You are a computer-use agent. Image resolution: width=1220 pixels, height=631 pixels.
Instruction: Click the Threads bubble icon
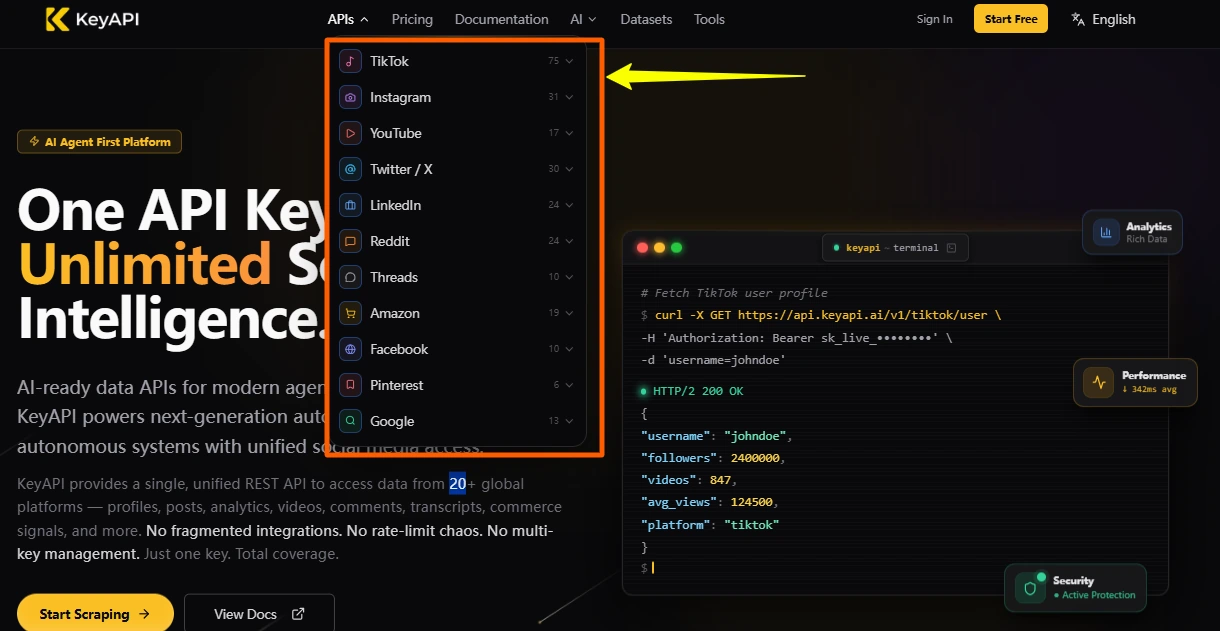pyautogui.click(x=350, y=277)
